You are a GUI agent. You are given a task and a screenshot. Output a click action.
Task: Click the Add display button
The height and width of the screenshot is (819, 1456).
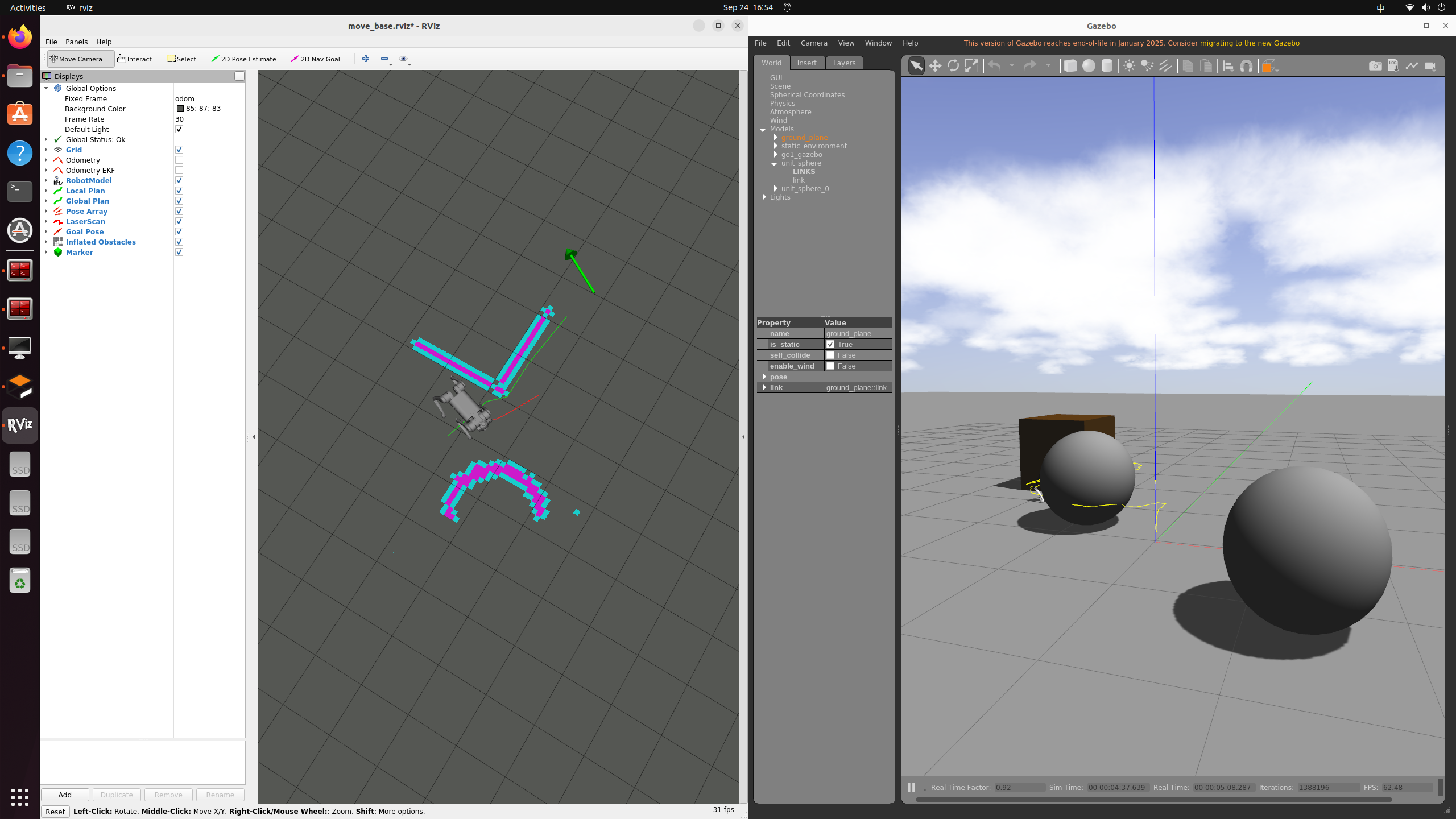point(65,795)
